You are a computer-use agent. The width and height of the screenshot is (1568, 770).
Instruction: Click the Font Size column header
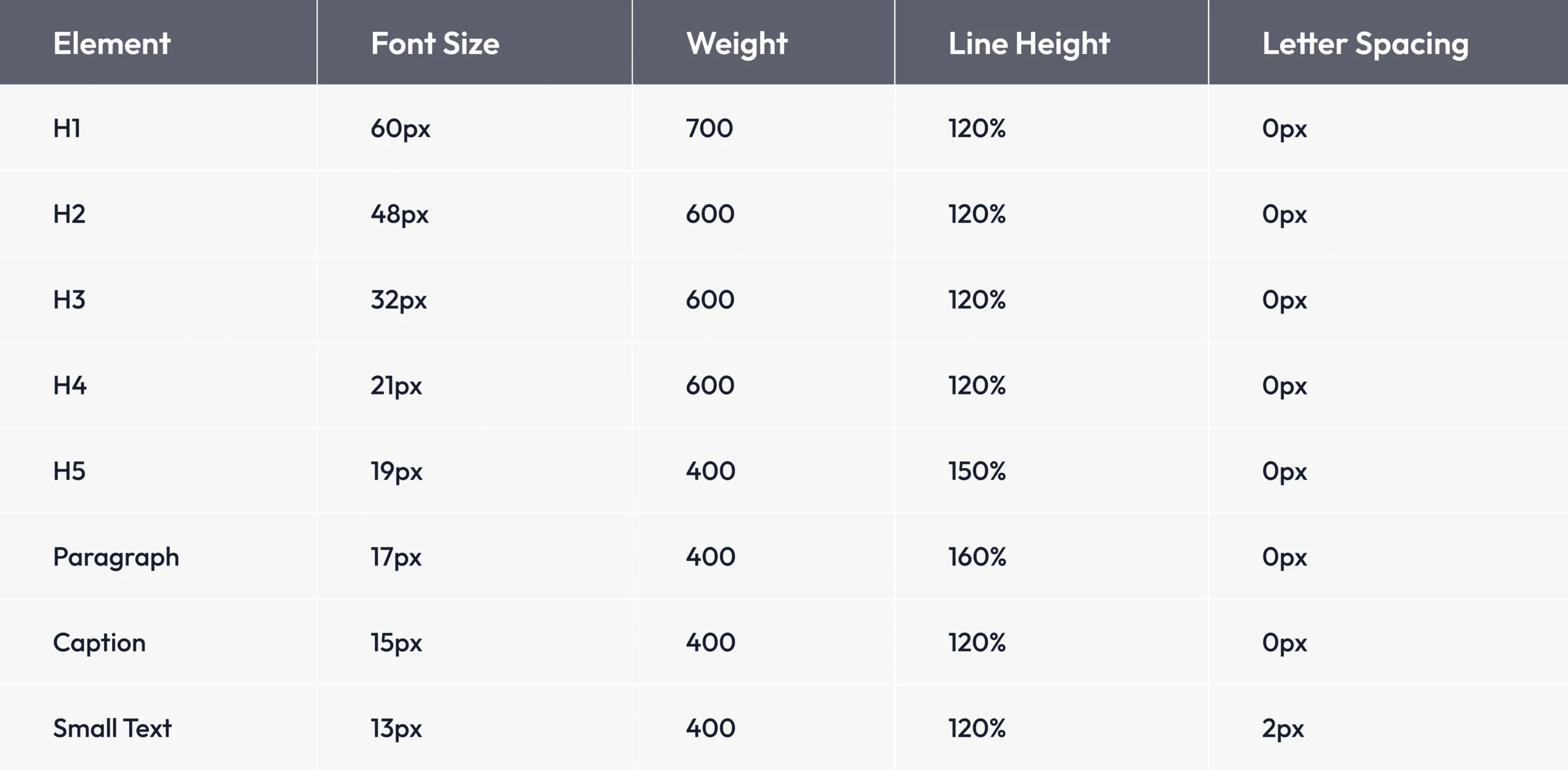coord(435,43)
